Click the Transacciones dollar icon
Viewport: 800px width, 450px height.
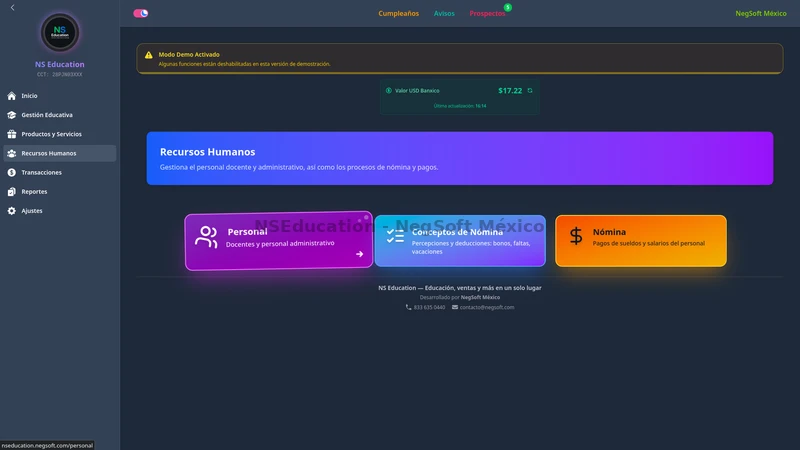point(12,172)
